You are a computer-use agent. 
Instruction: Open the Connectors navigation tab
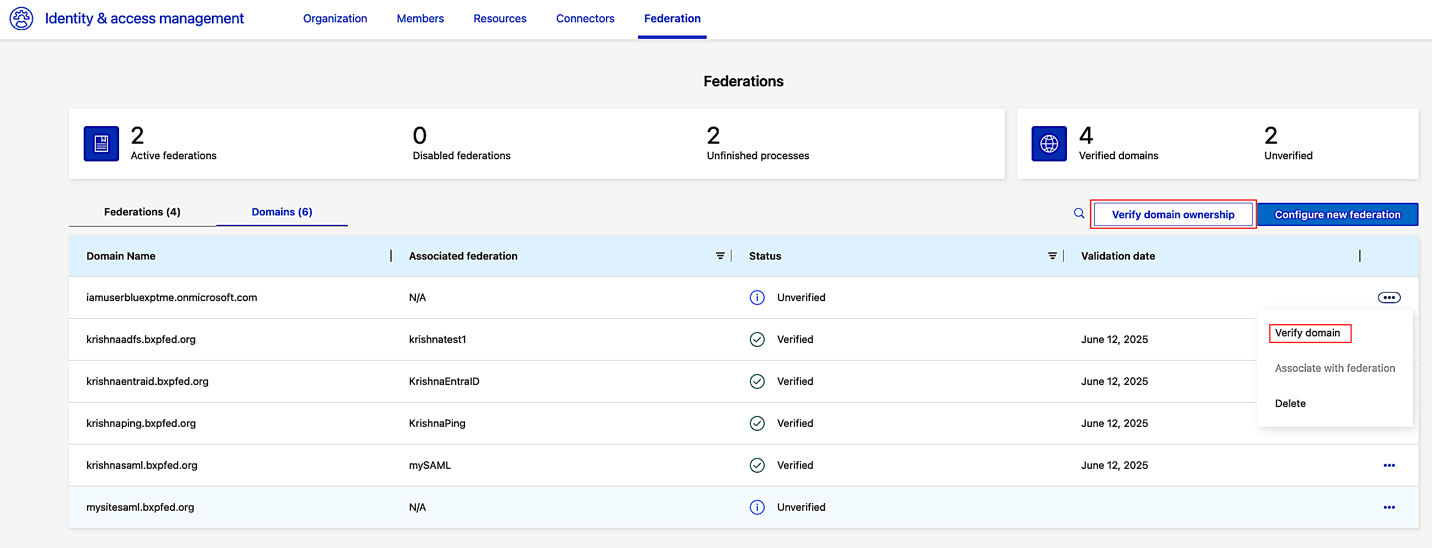point(585,18)
